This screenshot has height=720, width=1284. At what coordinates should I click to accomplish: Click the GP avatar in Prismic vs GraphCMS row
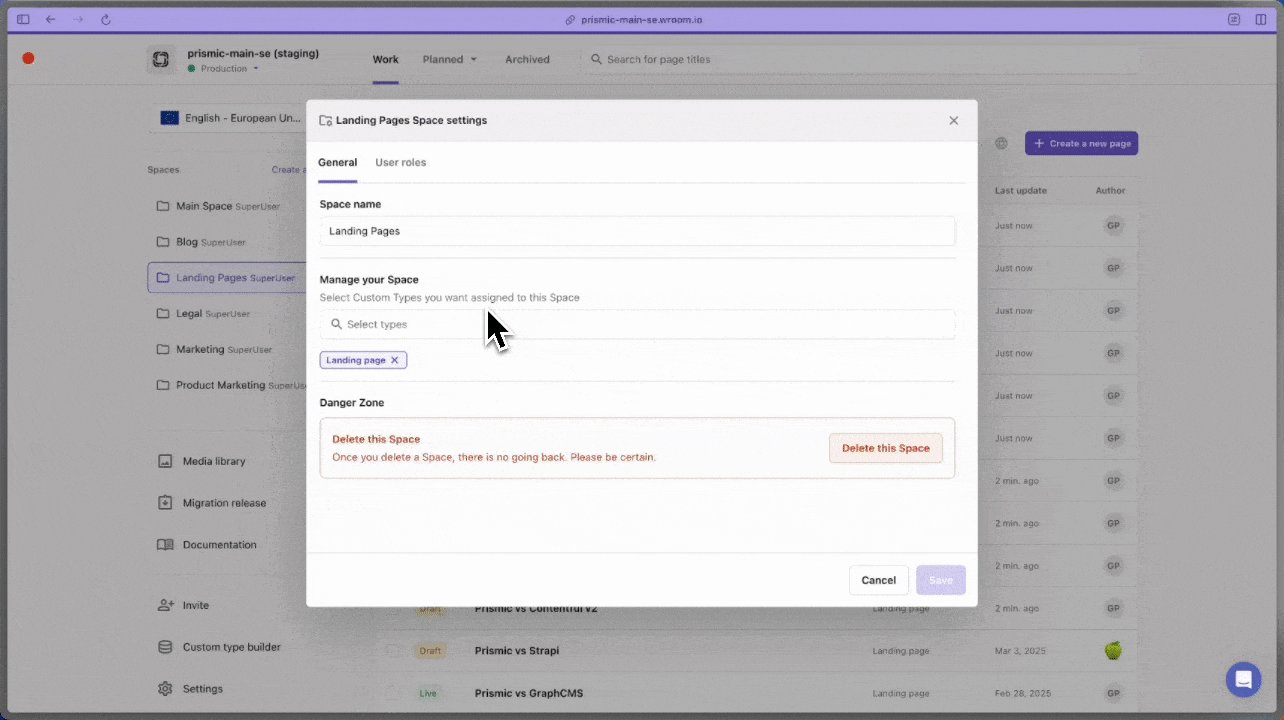click(1113, 693)
